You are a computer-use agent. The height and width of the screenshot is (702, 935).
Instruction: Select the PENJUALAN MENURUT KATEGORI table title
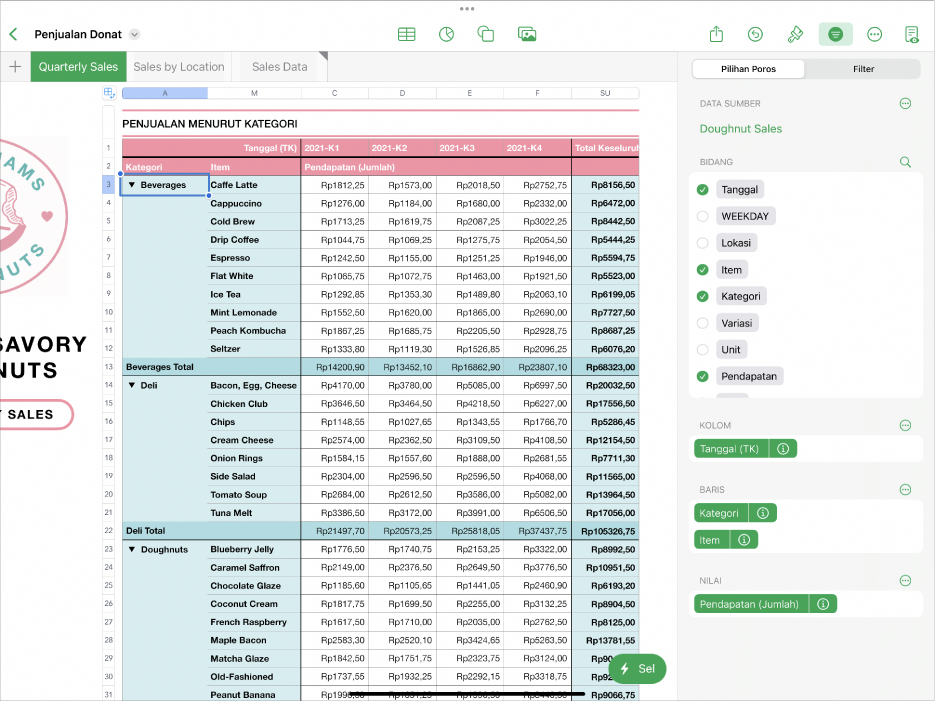coord(210,124)
